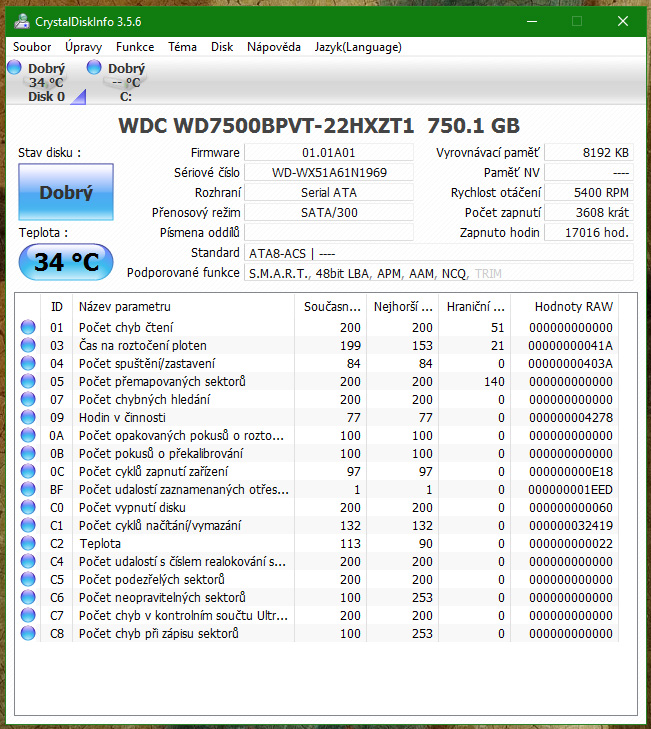Click status orb of row 0A
Image resolution: width=651 pixels, height=729 pixels.
[28, 435]
